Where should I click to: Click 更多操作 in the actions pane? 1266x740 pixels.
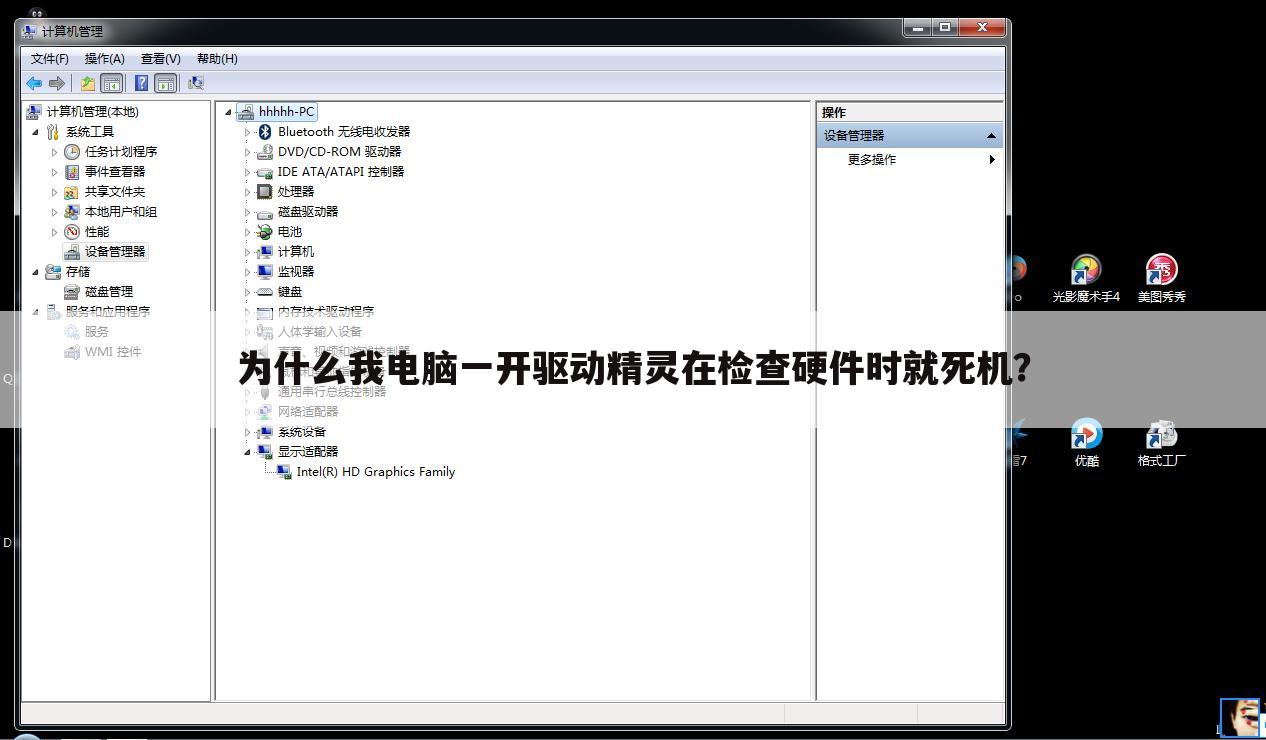(872, 160)
